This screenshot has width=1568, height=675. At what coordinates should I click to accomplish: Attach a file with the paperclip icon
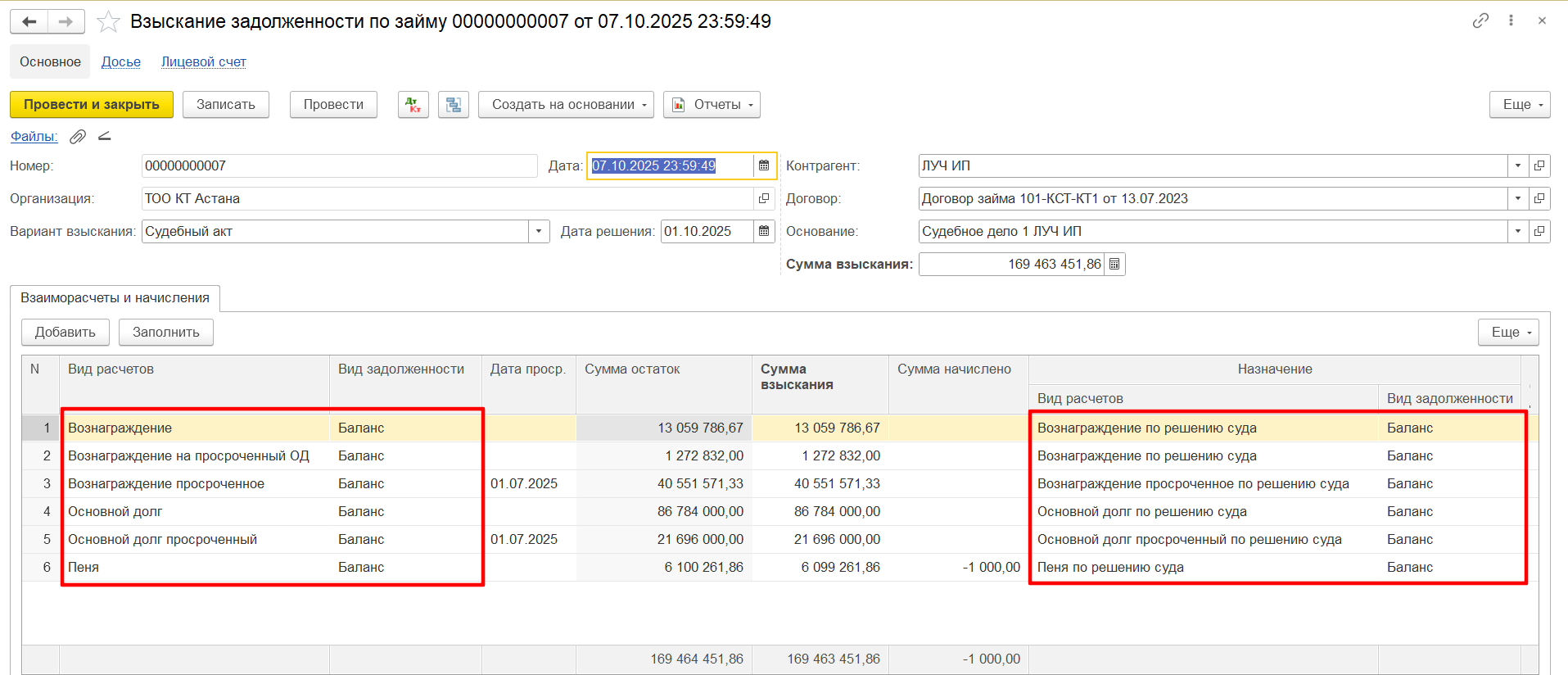(x=78, y=137)
